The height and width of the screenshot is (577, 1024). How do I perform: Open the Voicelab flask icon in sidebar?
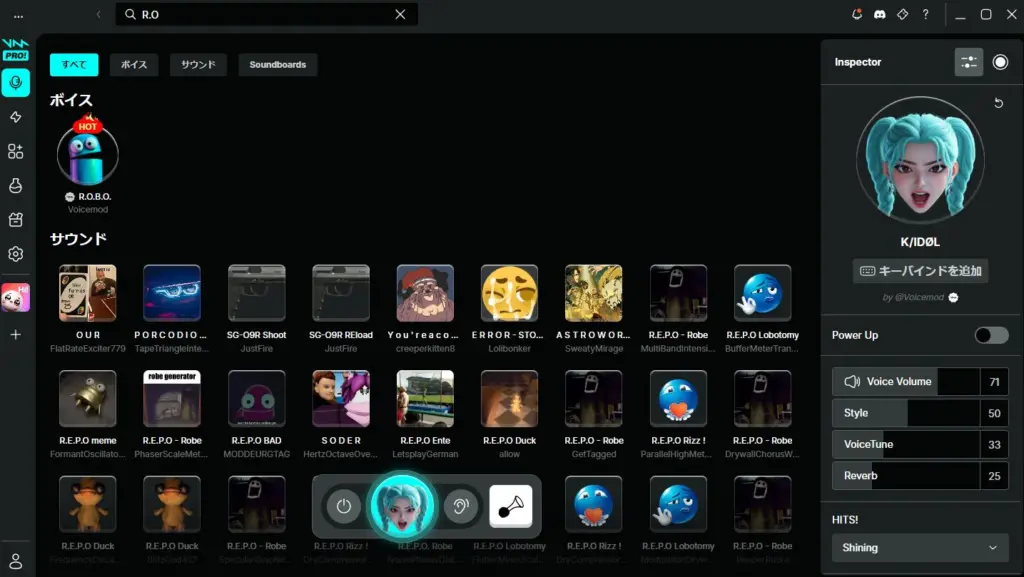coord(15,186)
